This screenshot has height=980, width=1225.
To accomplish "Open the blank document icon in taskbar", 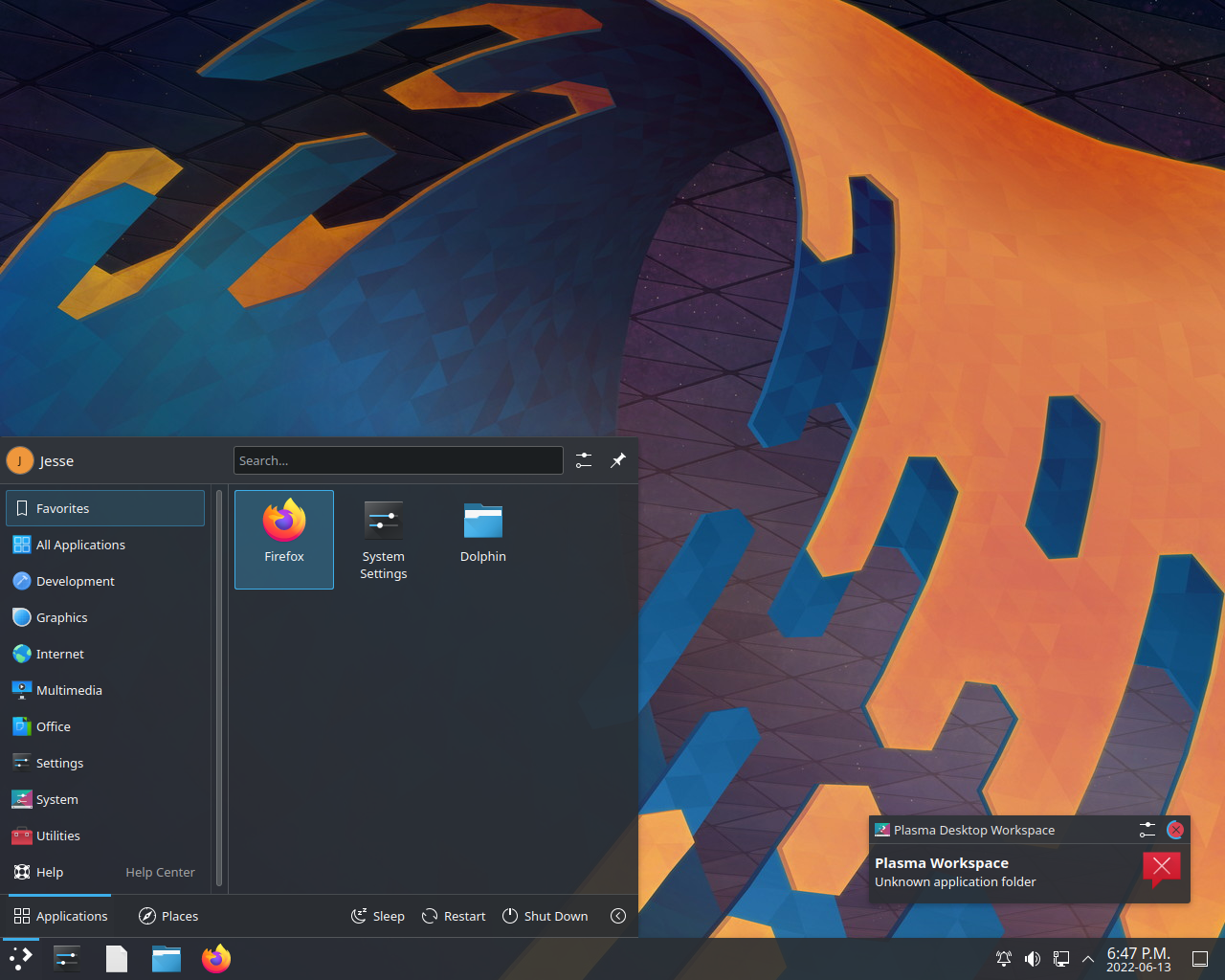I will click(x=117, y=958).
